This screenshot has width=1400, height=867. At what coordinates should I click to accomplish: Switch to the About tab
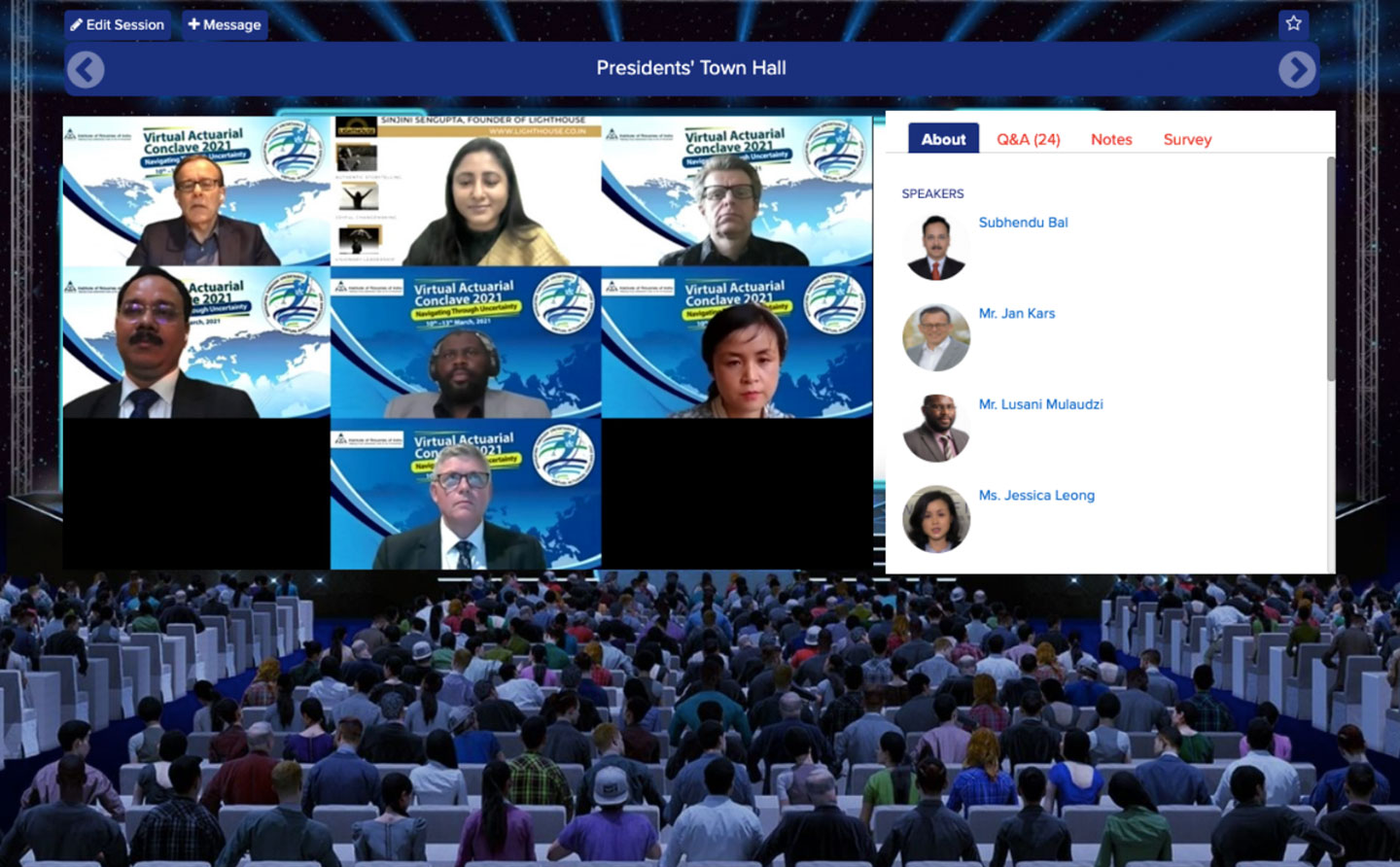943,139
